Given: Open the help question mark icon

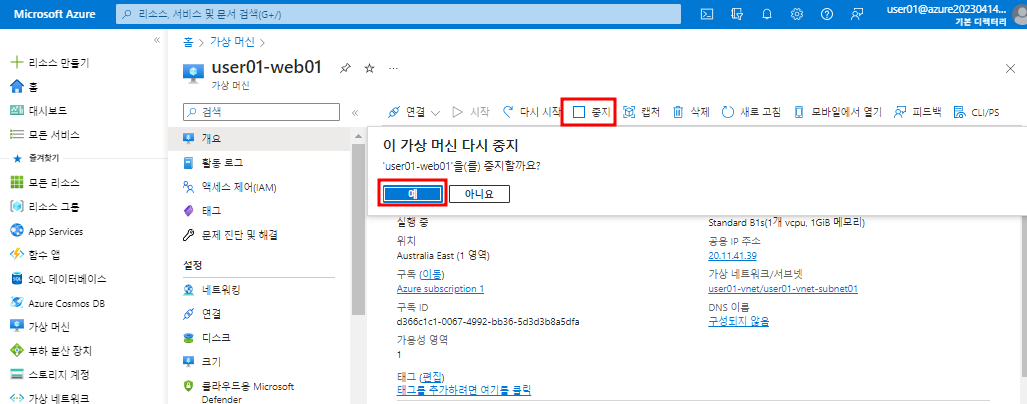Looking at the screenshot, I should [827, 14].
